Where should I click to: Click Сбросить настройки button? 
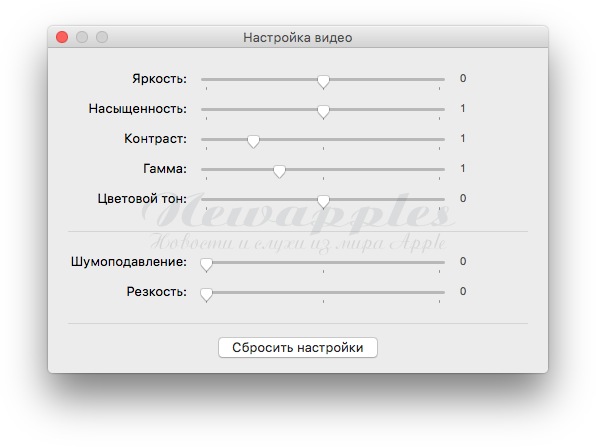(298, 347)
